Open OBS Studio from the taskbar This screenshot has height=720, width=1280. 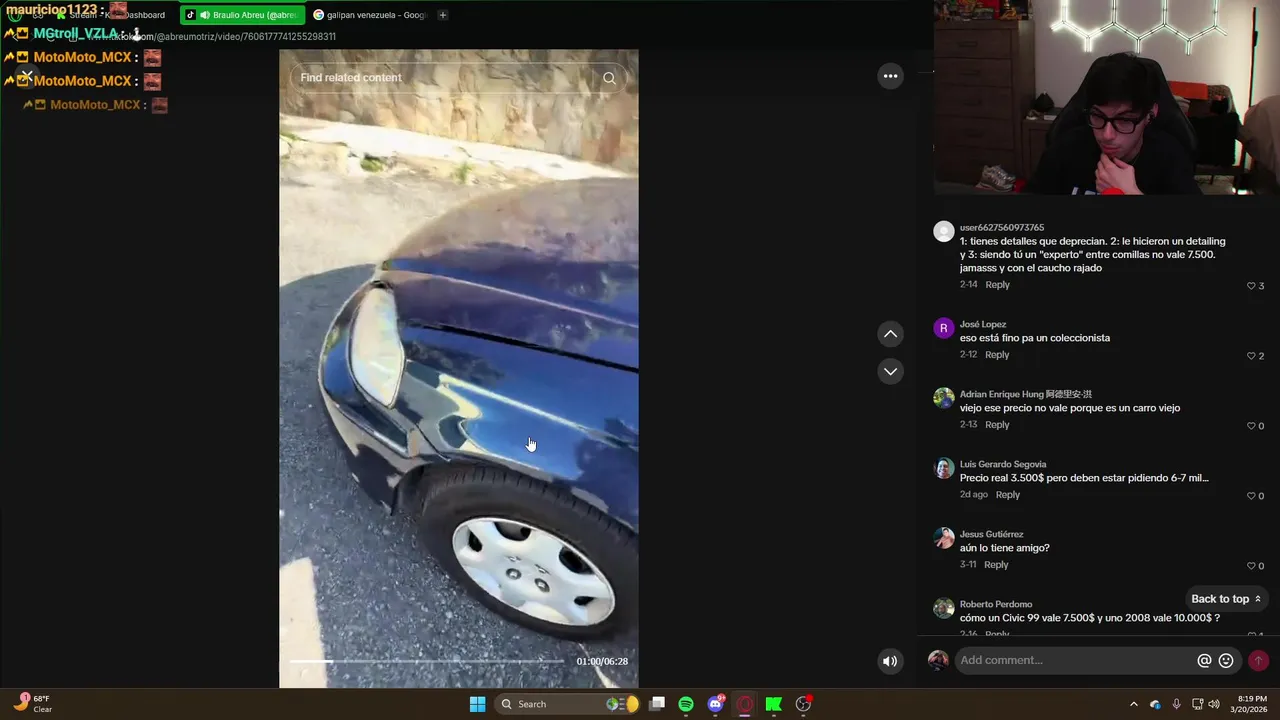pyautogui.click(x=803, y=704)
